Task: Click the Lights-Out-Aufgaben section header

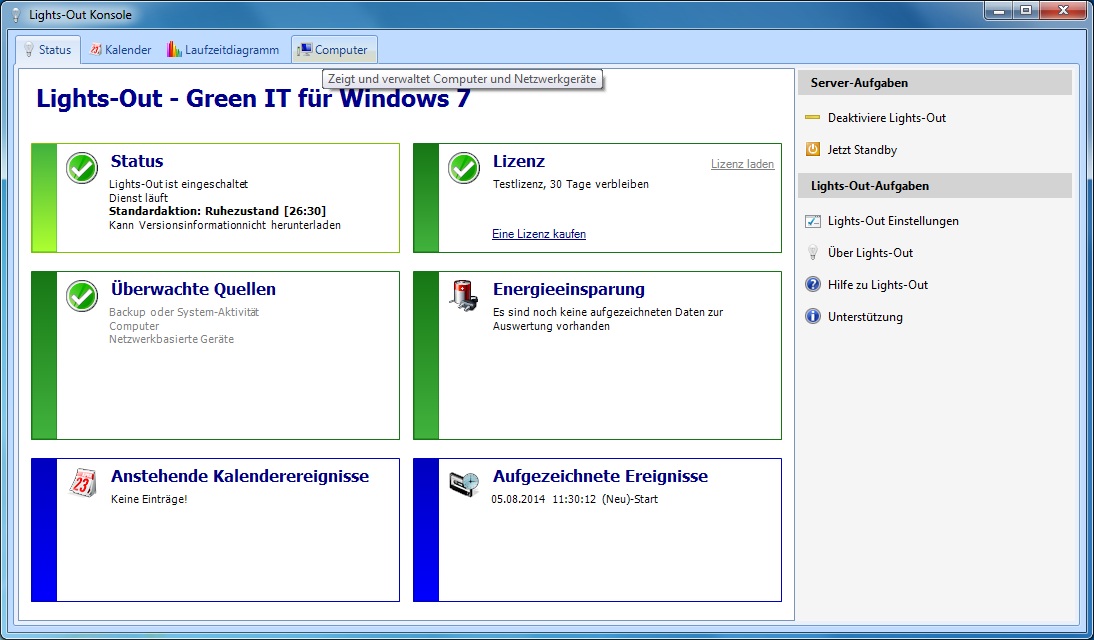Action: pos(935,186)
